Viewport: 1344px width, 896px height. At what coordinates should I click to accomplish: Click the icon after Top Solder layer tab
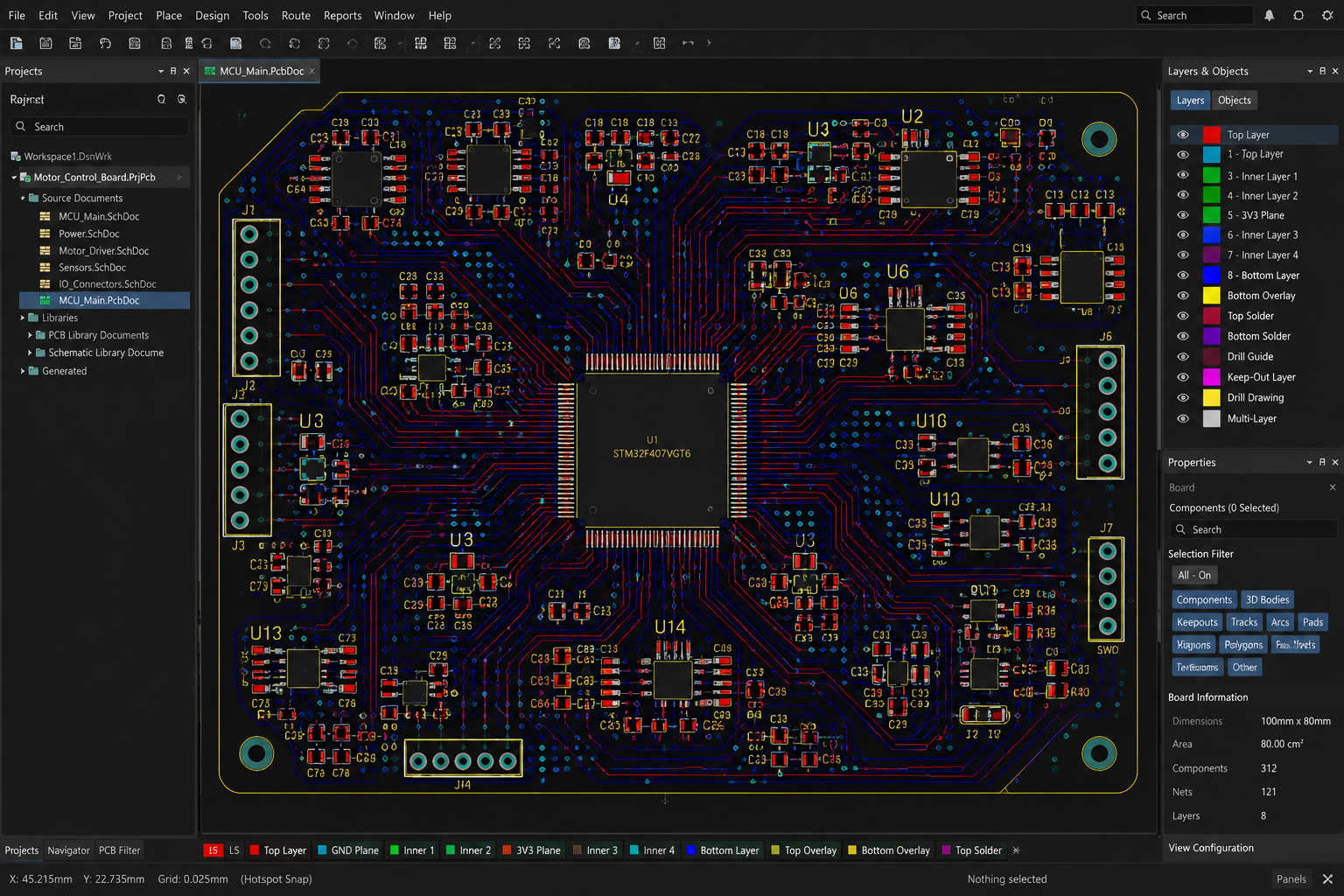click(x=1016, y=850)
